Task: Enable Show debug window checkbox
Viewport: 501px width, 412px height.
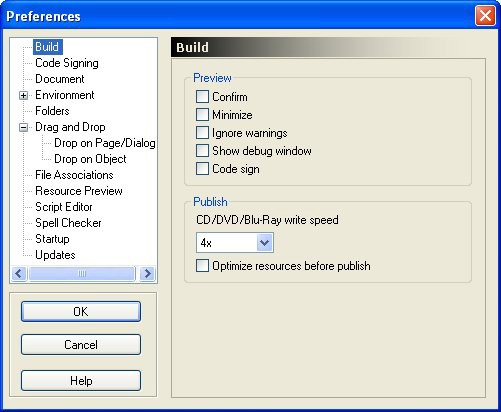Action: tap(202, 151)
